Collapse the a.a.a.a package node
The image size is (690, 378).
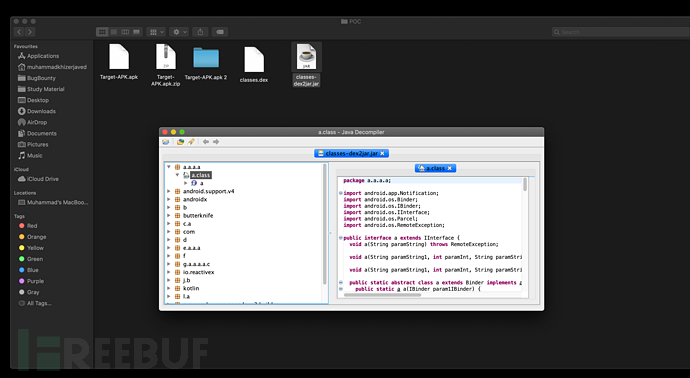click(169, 167)
